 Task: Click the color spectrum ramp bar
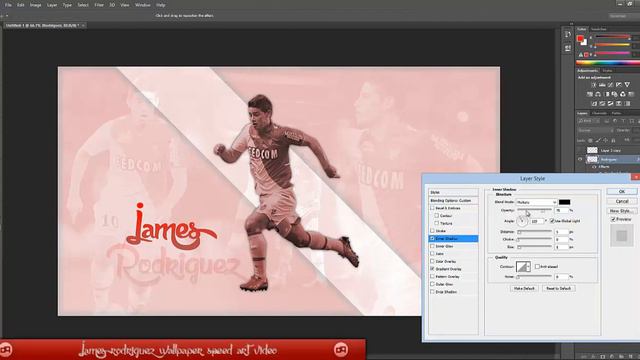coord(608,63)
